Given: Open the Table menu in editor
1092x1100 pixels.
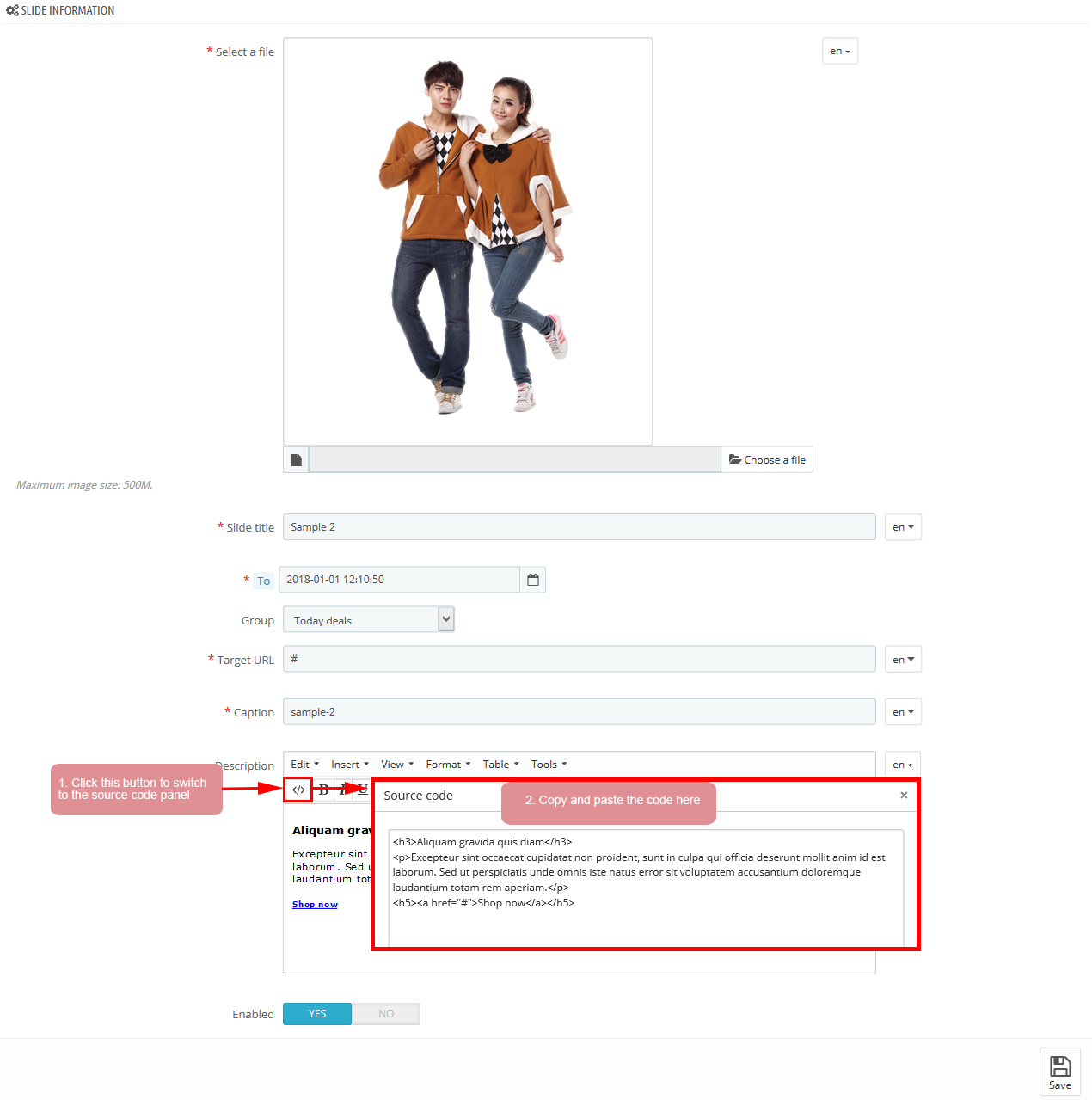Looking at the screenshot, I should click(500, 765).
